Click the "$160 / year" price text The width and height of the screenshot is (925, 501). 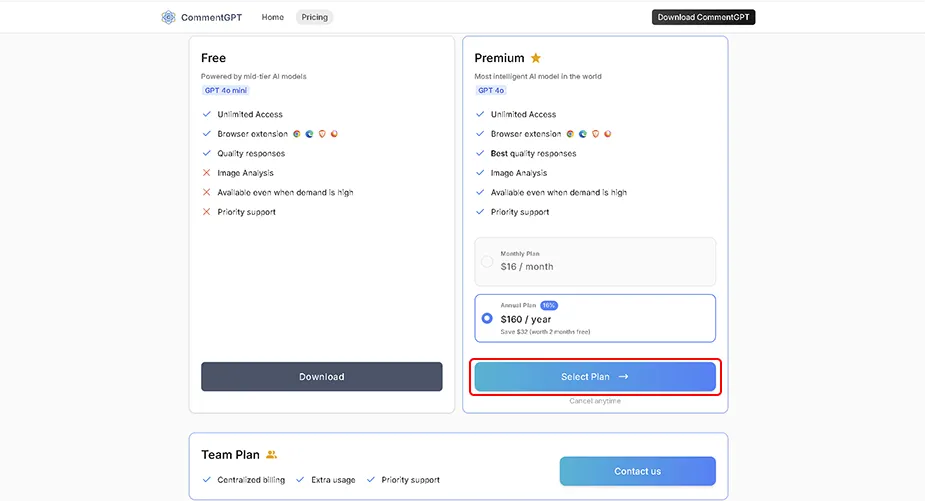526,319
